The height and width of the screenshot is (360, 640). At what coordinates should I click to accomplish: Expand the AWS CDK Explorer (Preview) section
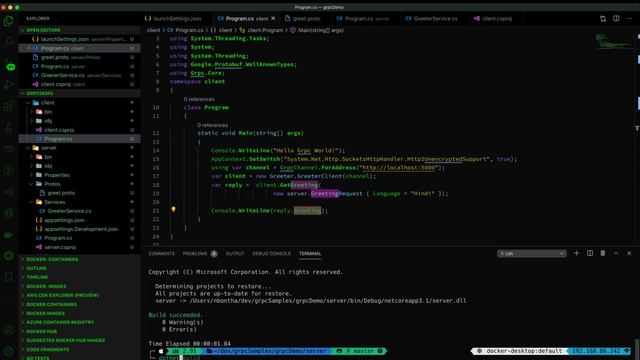[80, 295]
